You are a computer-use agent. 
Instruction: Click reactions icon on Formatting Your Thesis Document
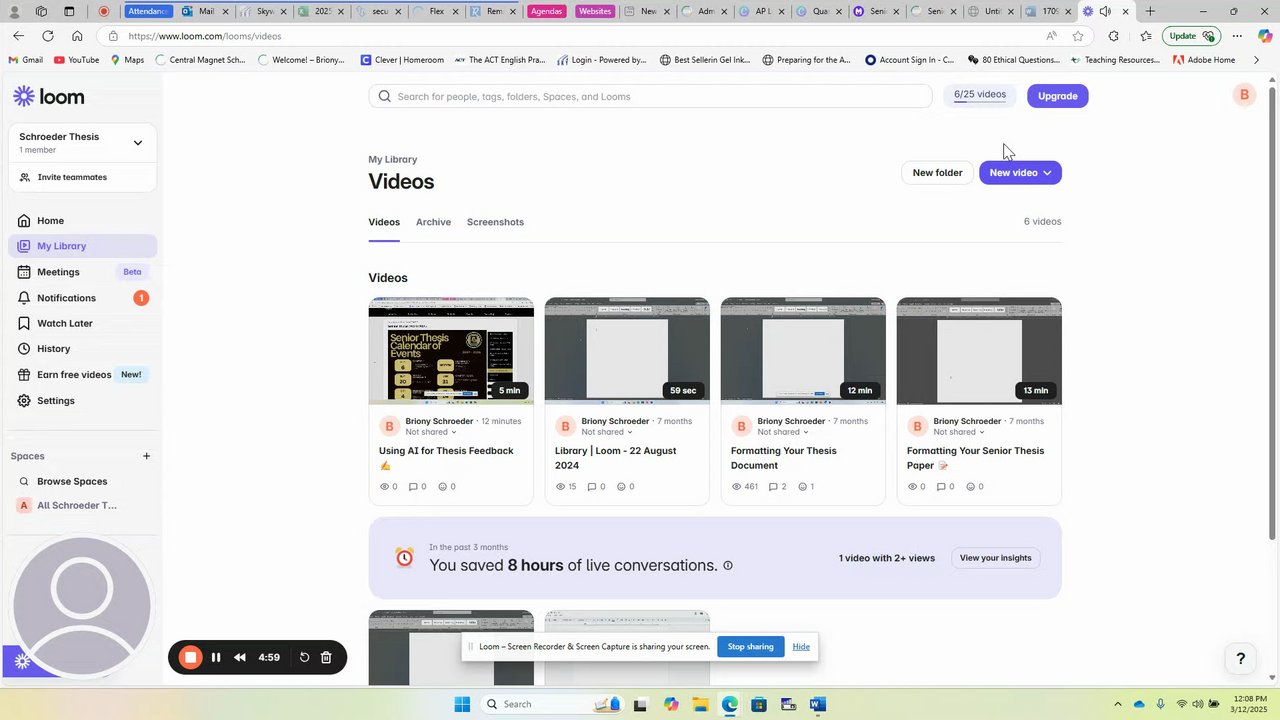click(x=802, y=487)
